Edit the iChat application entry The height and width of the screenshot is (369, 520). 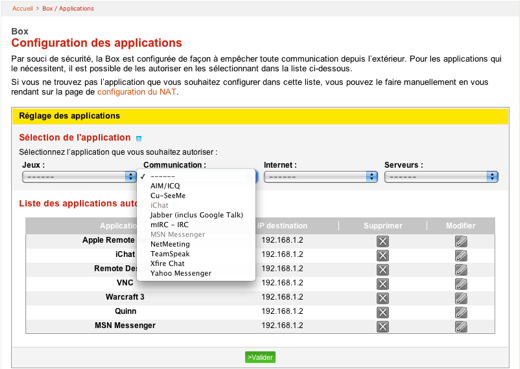[x=461, y=255]
